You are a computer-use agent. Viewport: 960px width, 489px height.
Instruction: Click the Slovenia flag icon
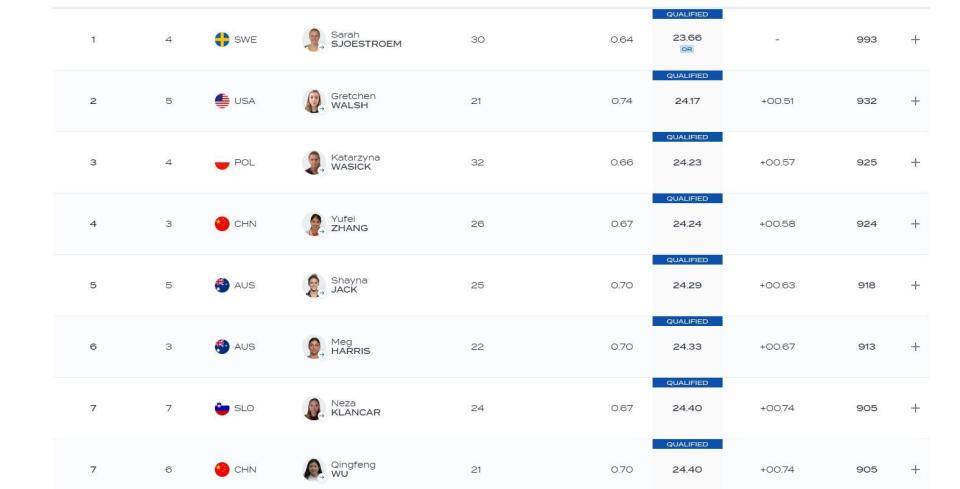tap(222, 408)
